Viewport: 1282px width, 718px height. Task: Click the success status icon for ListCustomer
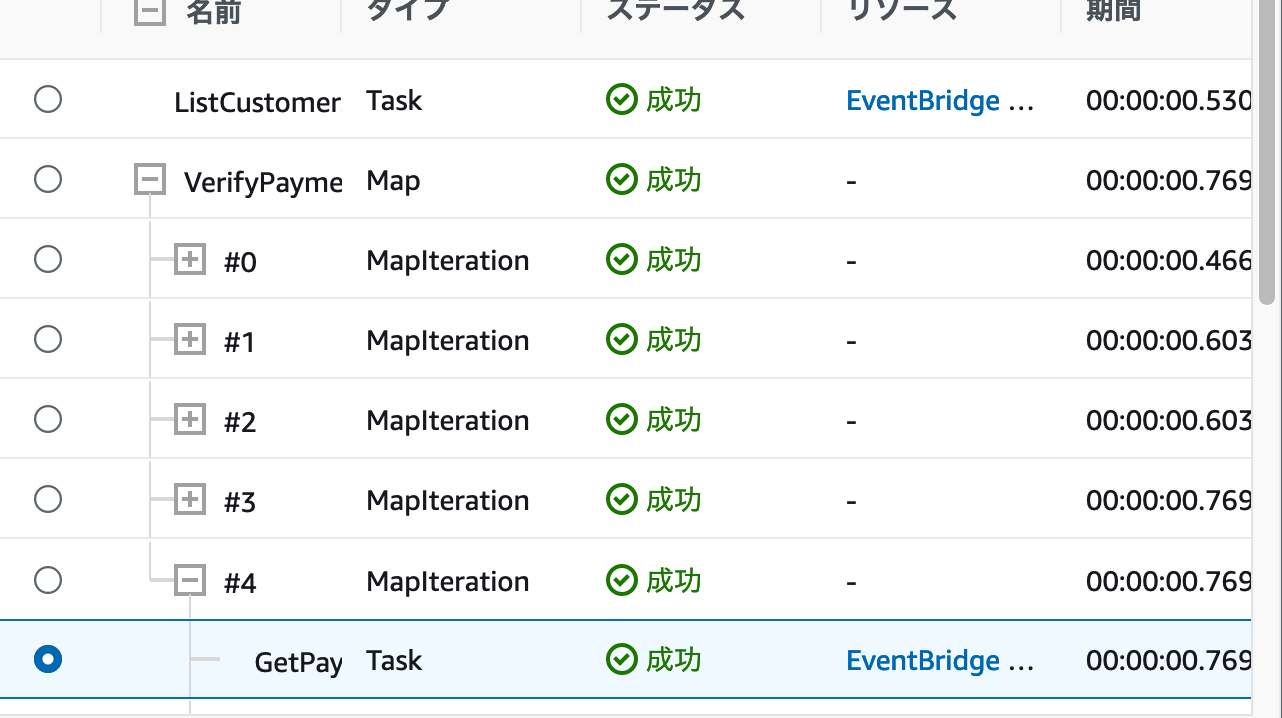pos(622,100)
